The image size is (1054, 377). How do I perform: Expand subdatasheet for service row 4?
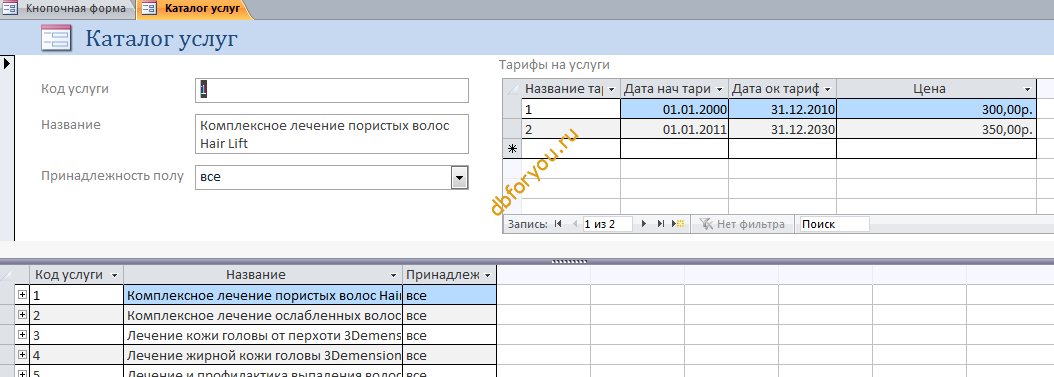point(22,355)
